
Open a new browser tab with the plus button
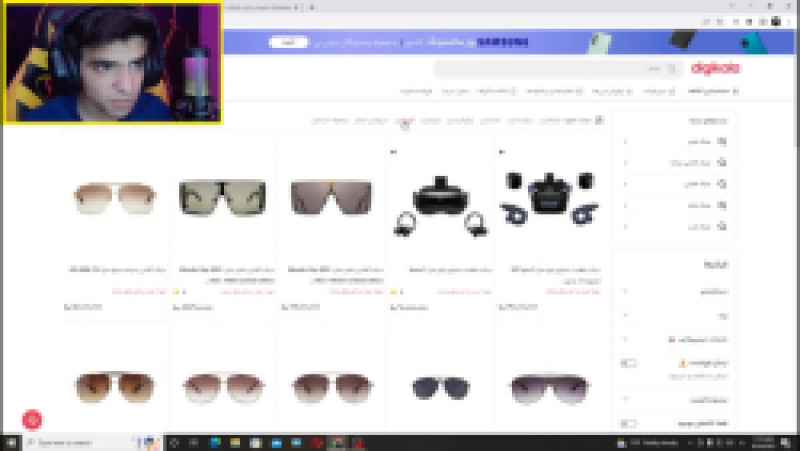[x=312, y=7]
